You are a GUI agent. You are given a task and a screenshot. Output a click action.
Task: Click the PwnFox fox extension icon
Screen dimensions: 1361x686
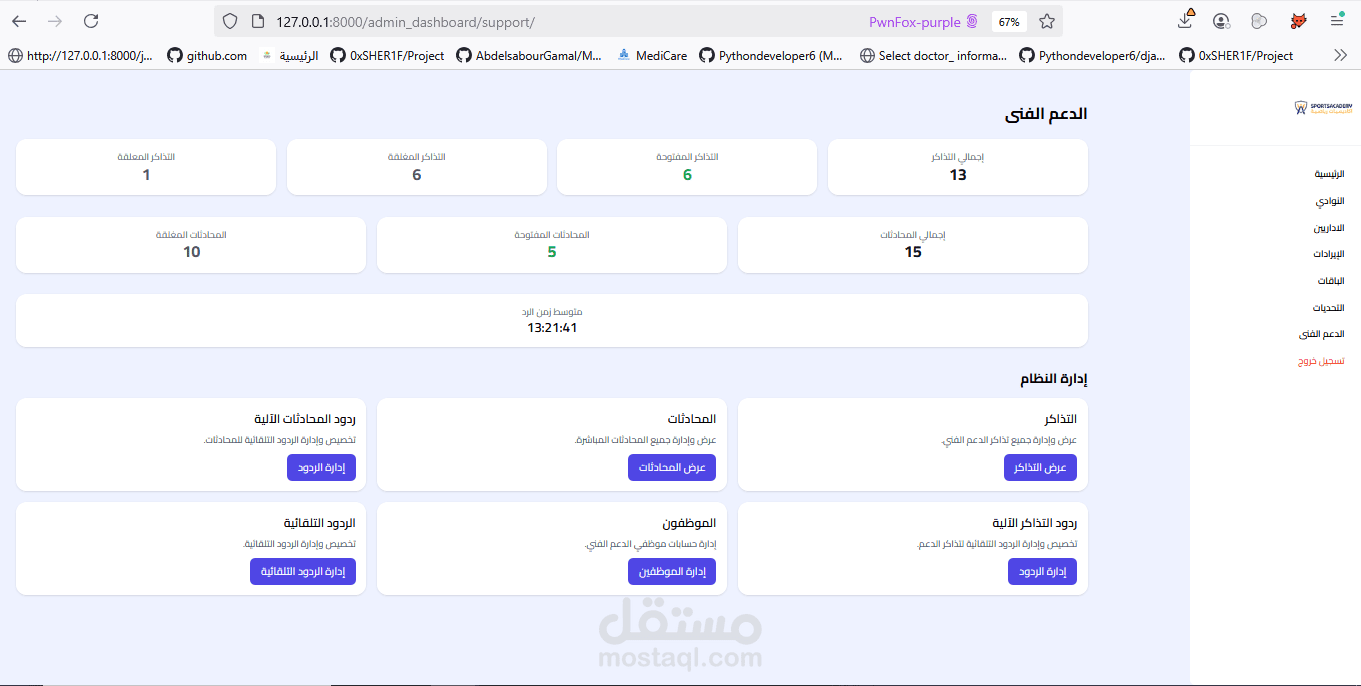point(1298,21)
